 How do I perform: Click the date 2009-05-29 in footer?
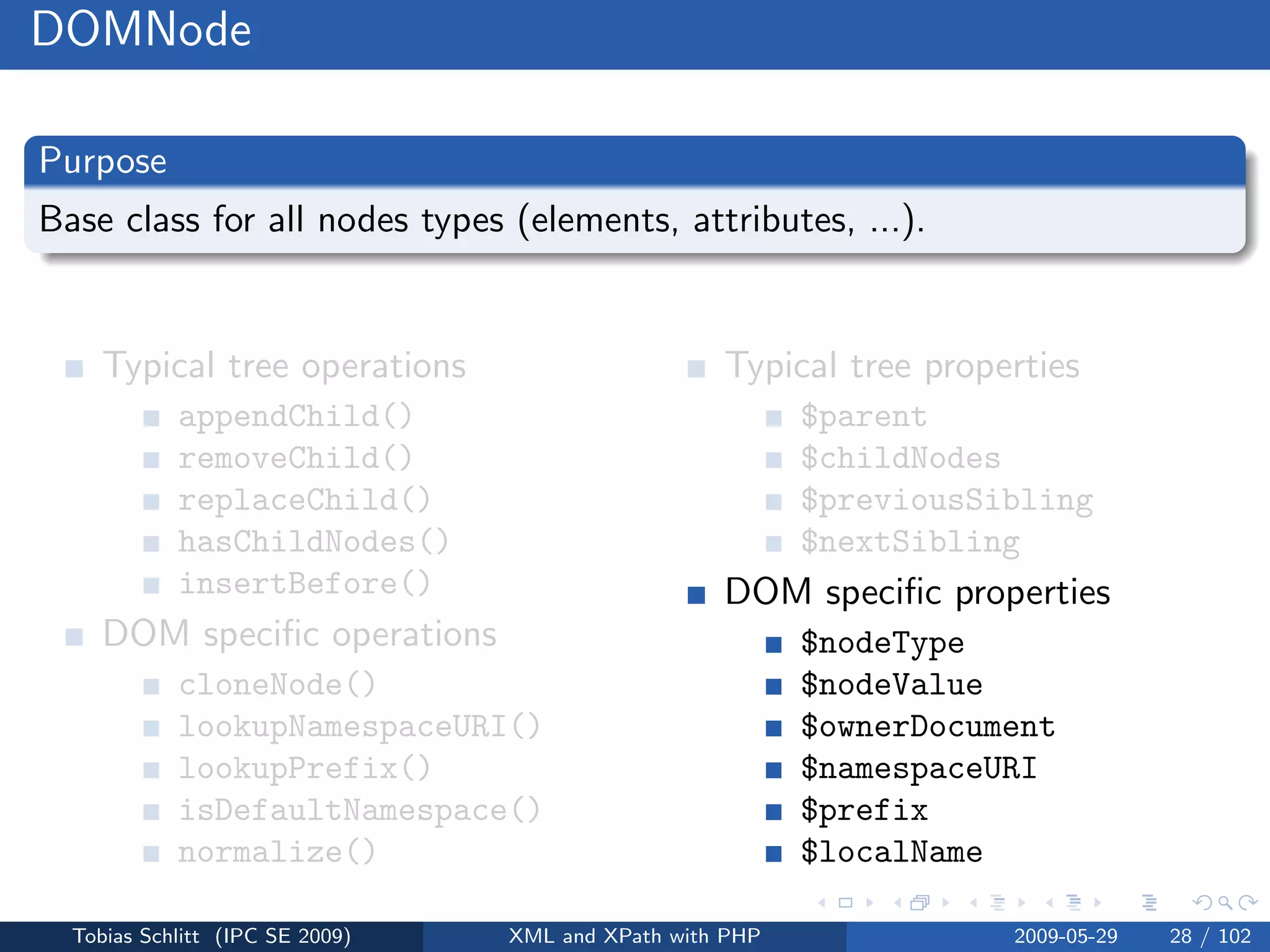[x=1065, y=936]
